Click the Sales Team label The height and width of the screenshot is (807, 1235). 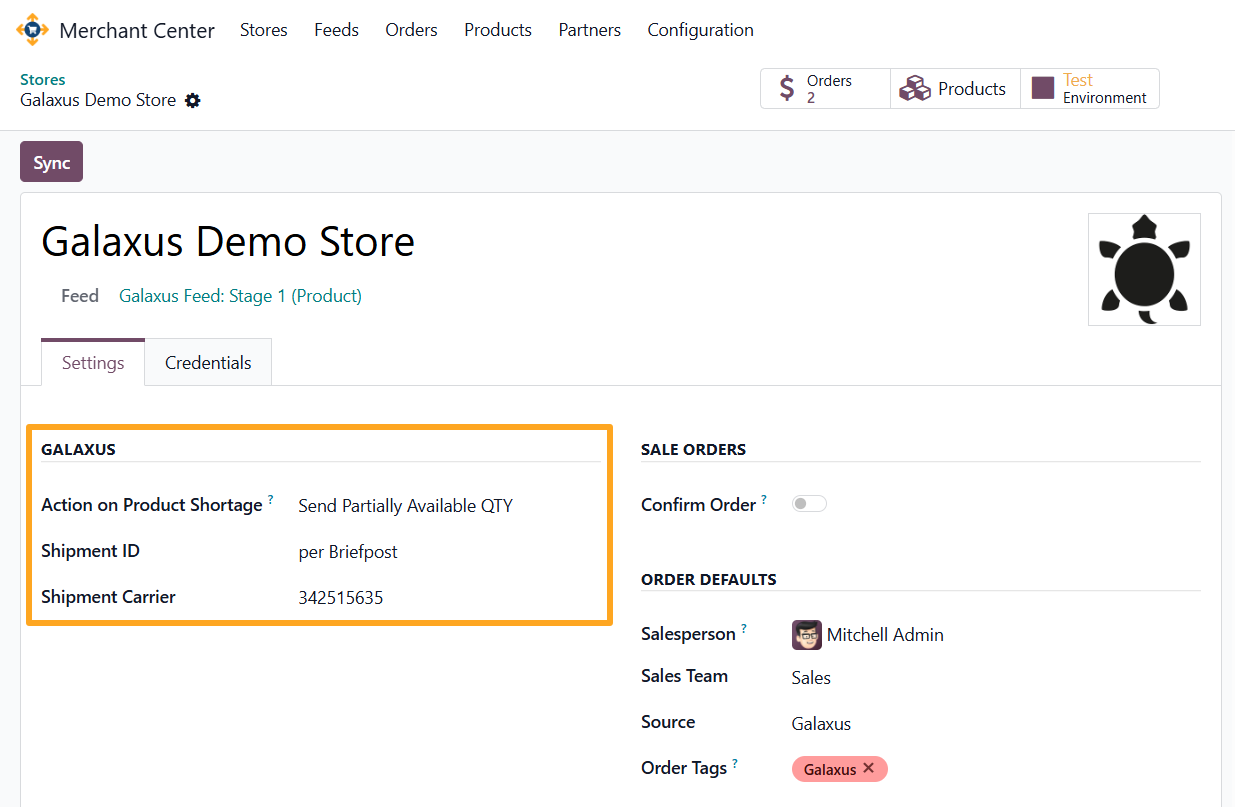(684, 676)
